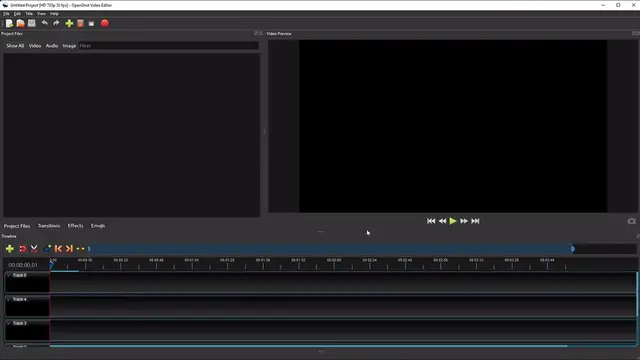Viewport: 640px width, 360px height.
Task: Switch to the Project Files tab
Action: tap(17, 226)
